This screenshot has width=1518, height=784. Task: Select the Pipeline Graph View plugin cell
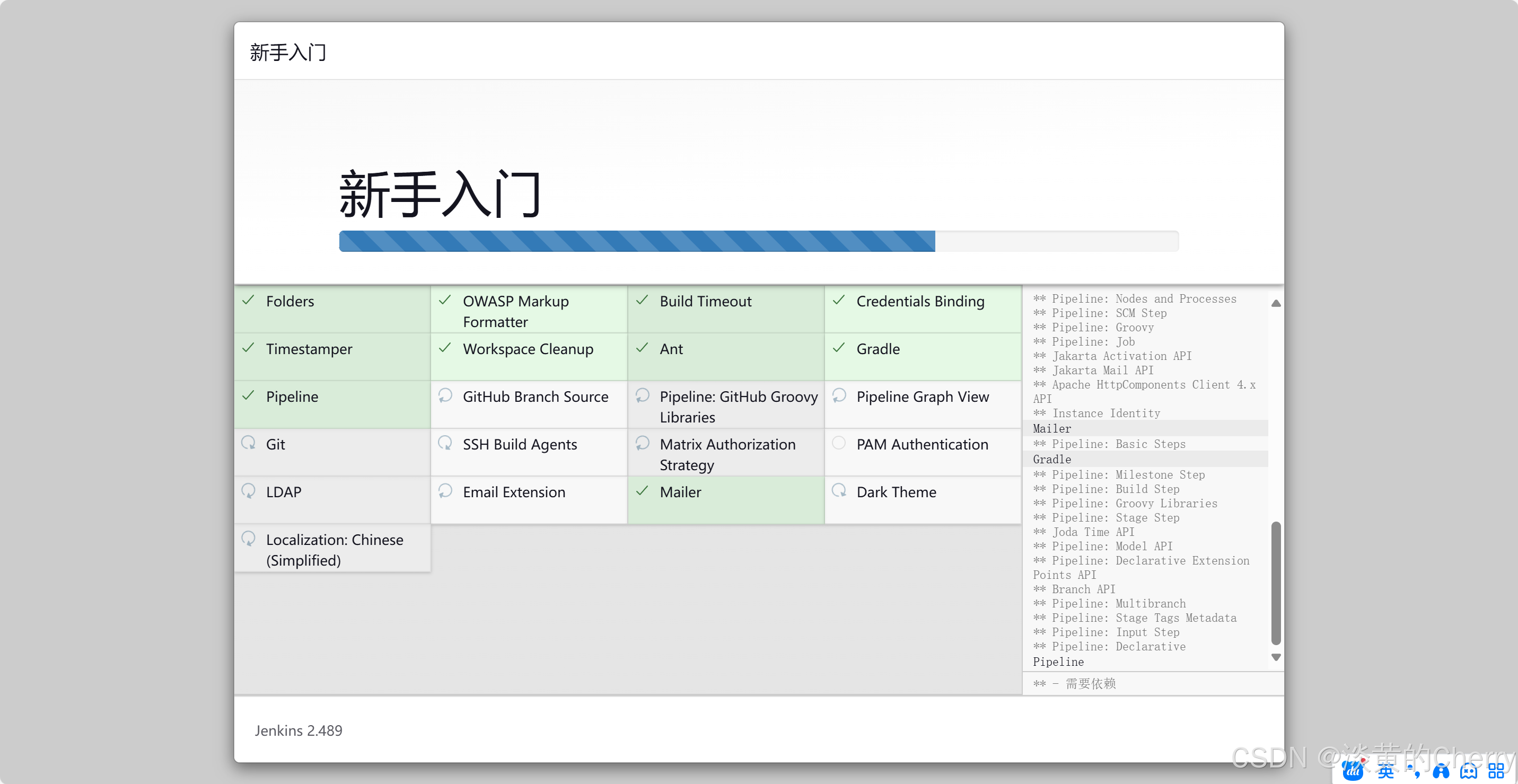pyautogui.click(x=922, y=404)
